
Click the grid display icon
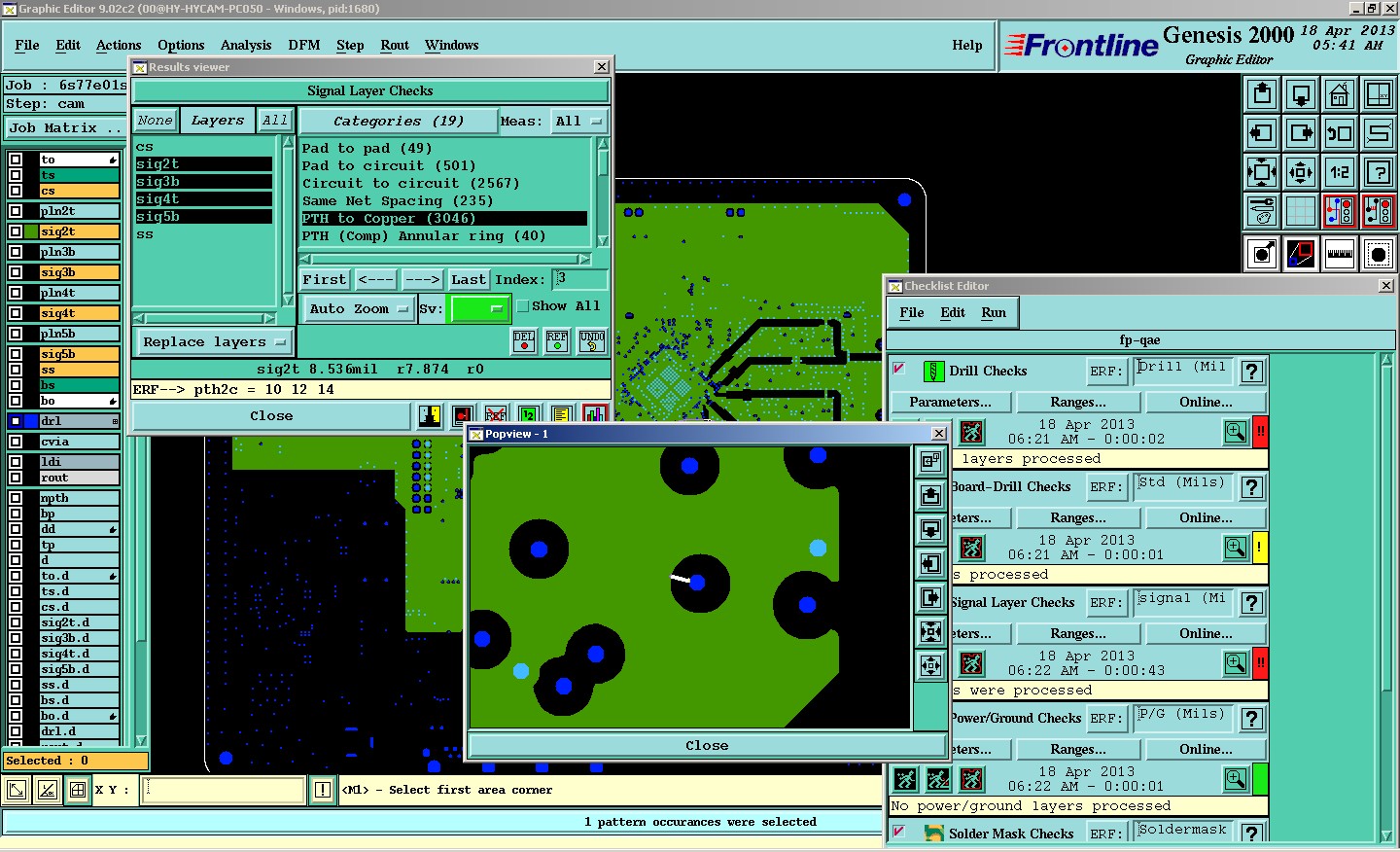tap(1301, 211)
